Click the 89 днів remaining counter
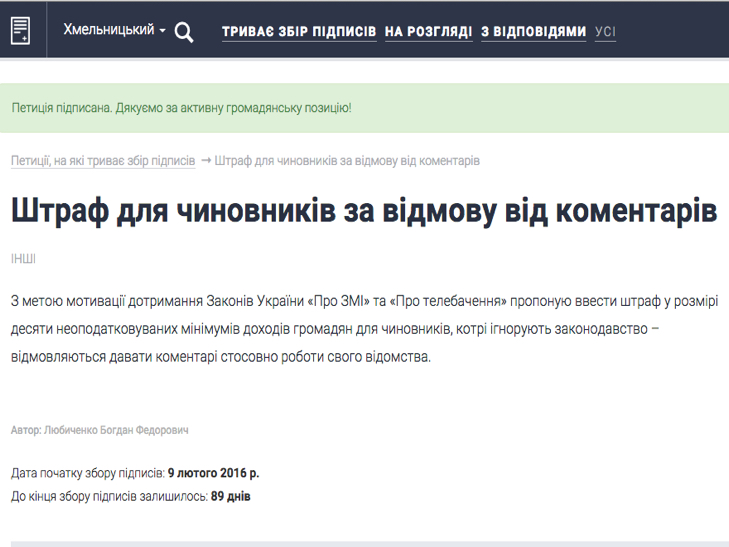 [x=231, y=495]
